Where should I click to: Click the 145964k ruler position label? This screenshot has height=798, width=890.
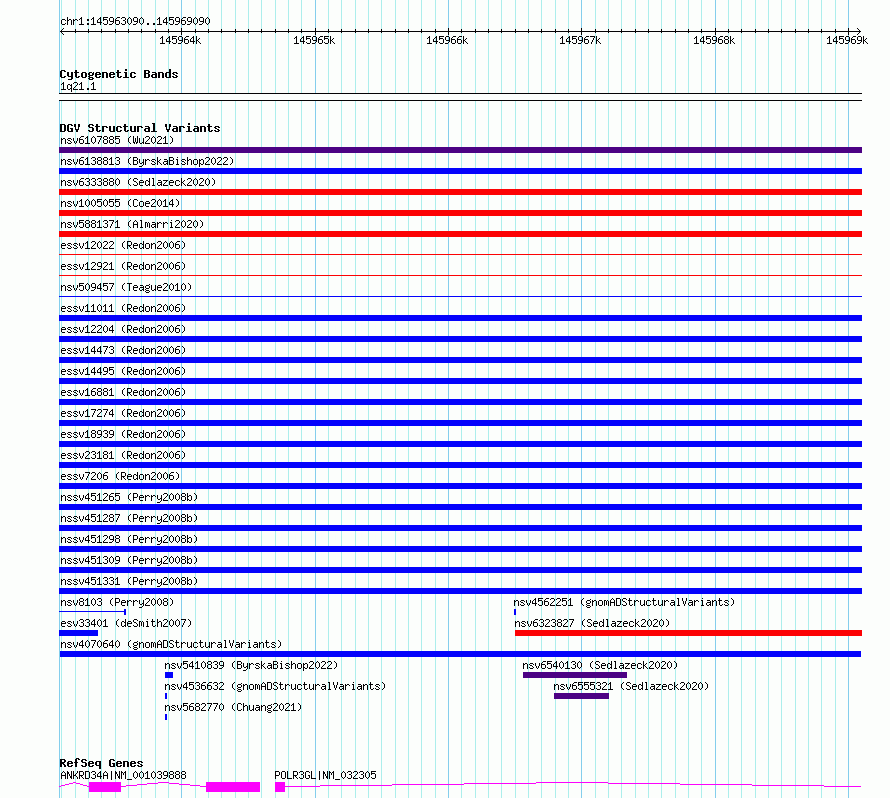[180, 40]
